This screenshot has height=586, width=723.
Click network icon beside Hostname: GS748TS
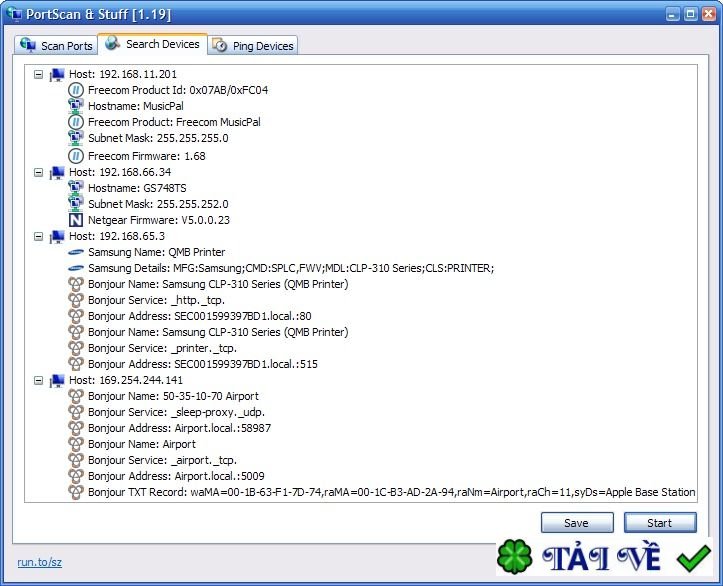pyautogui.click(x=76, y=188)
